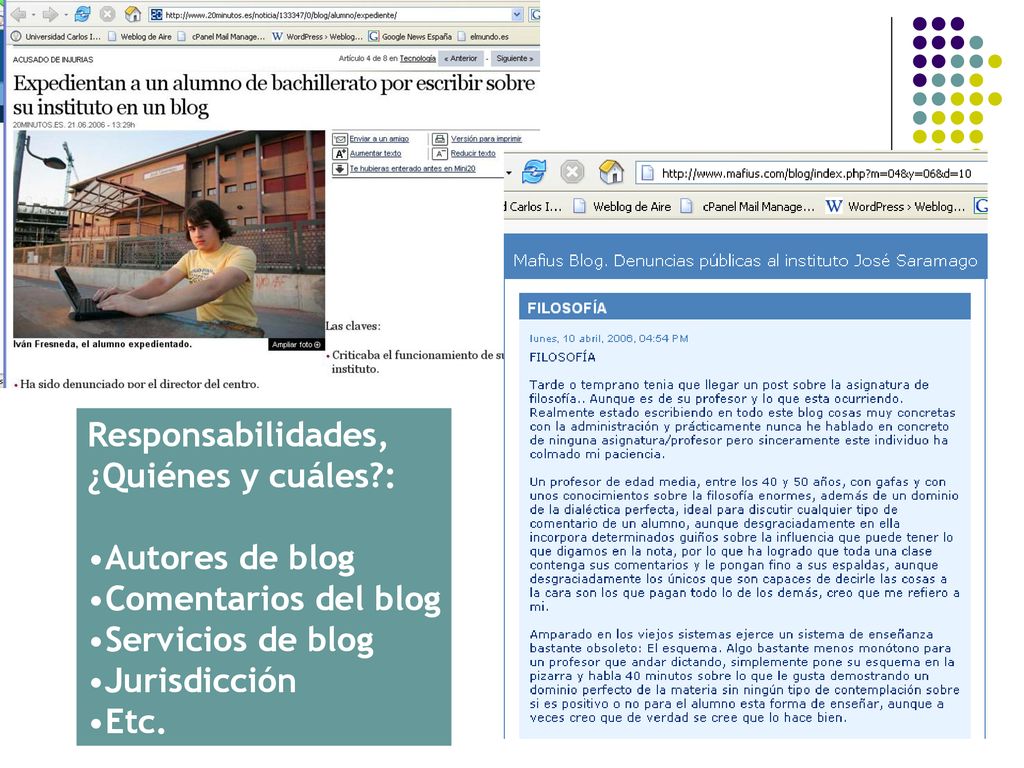Click the Mini20 download arrow icon
Image resolution: width=1024 pixels, height=768 pixels.
[x=340, y=168]
